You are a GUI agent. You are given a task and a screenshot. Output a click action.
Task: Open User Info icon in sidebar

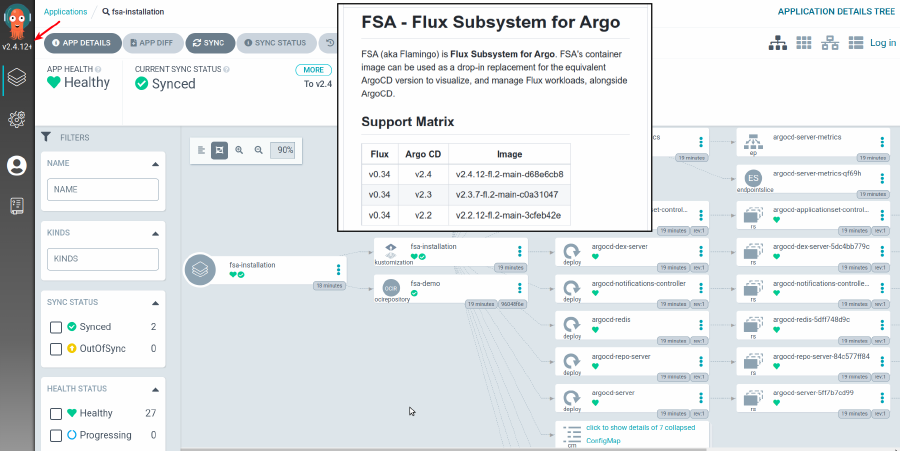tap(16, 165)
